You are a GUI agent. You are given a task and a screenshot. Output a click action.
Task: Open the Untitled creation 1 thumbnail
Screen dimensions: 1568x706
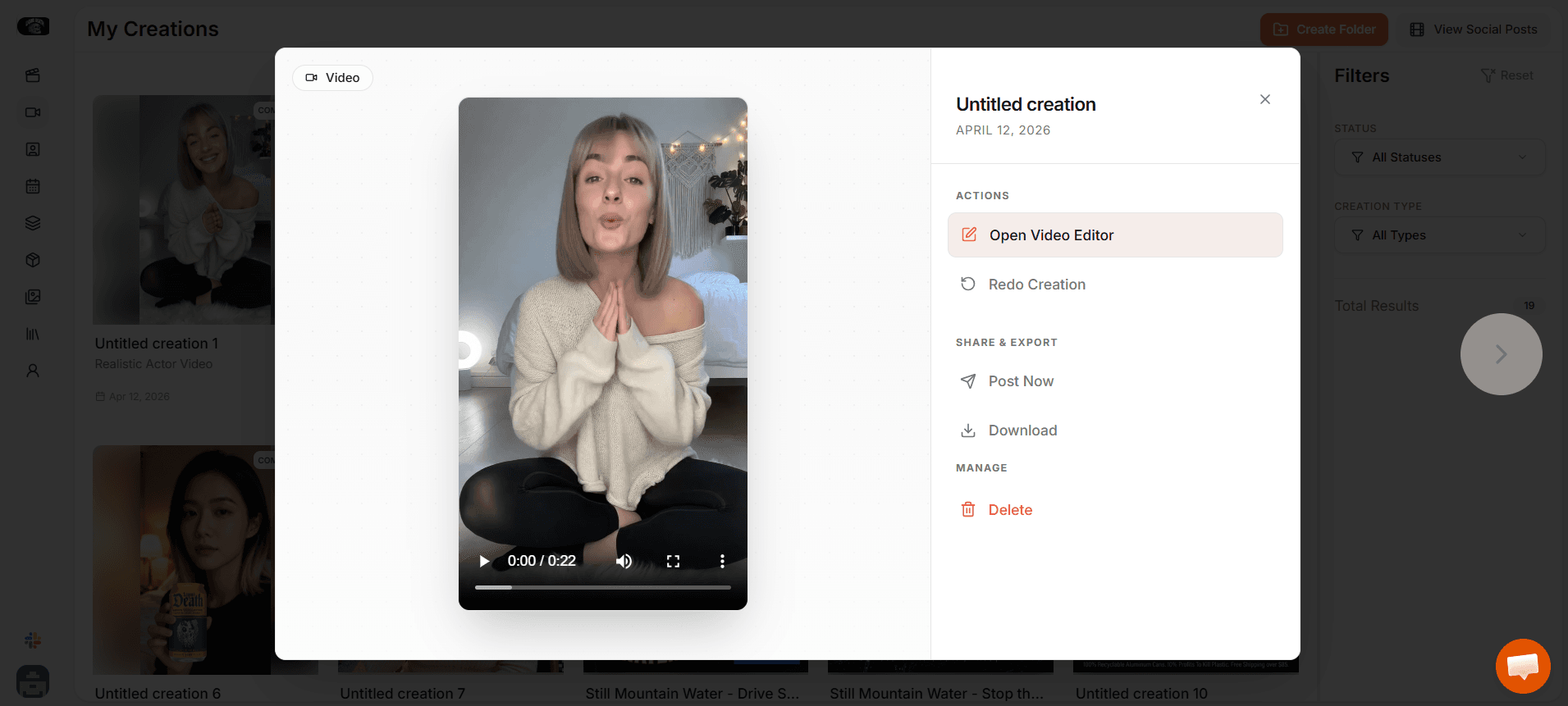click(184, 210)
